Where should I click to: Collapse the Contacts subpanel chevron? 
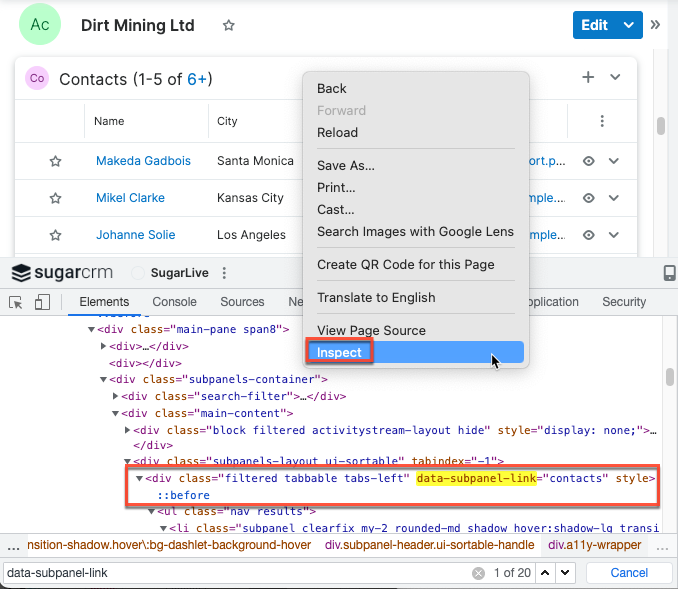(x=615, y=77)
